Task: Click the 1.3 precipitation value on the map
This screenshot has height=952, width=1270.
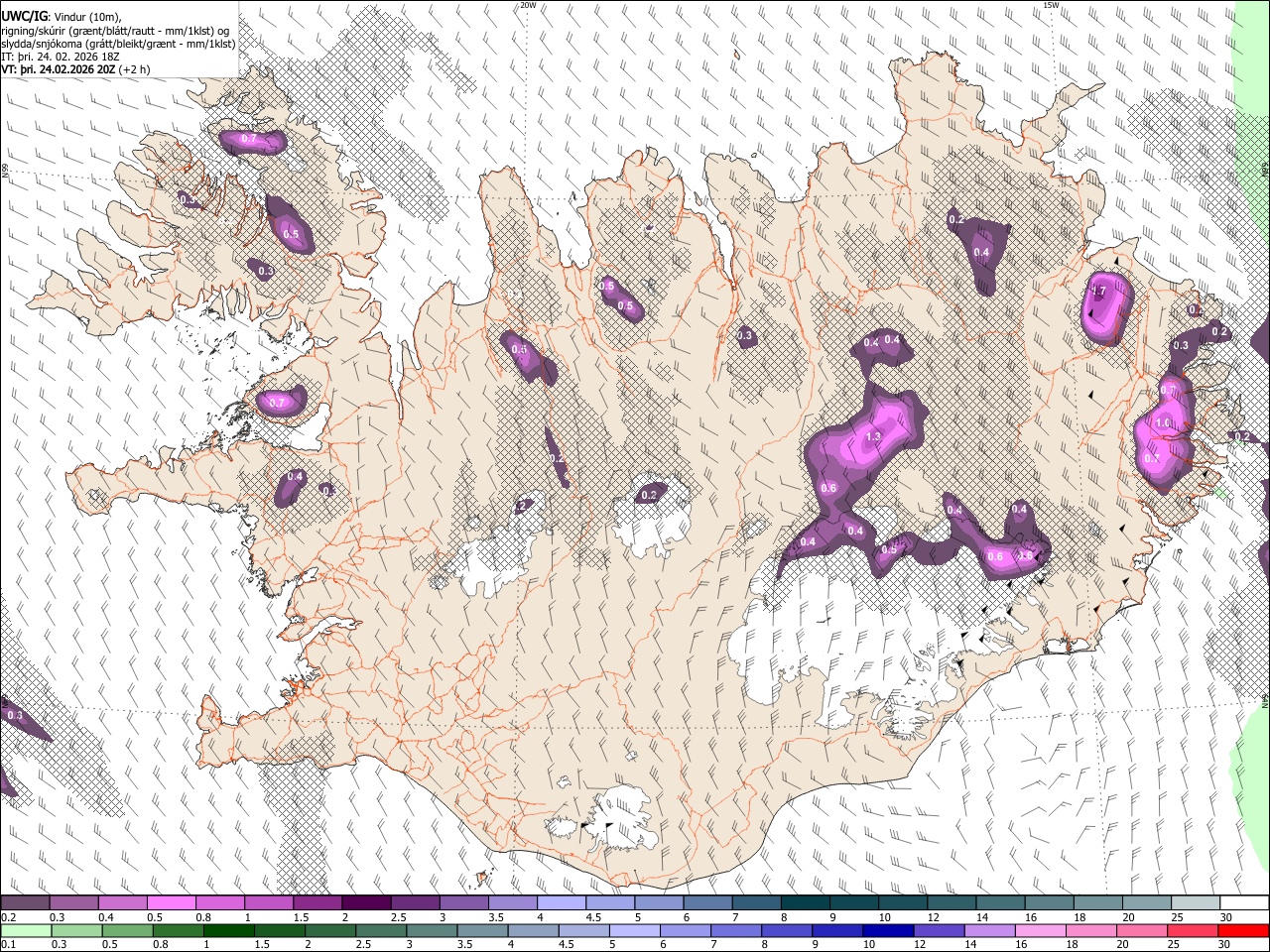Action: tap(874, 437)
